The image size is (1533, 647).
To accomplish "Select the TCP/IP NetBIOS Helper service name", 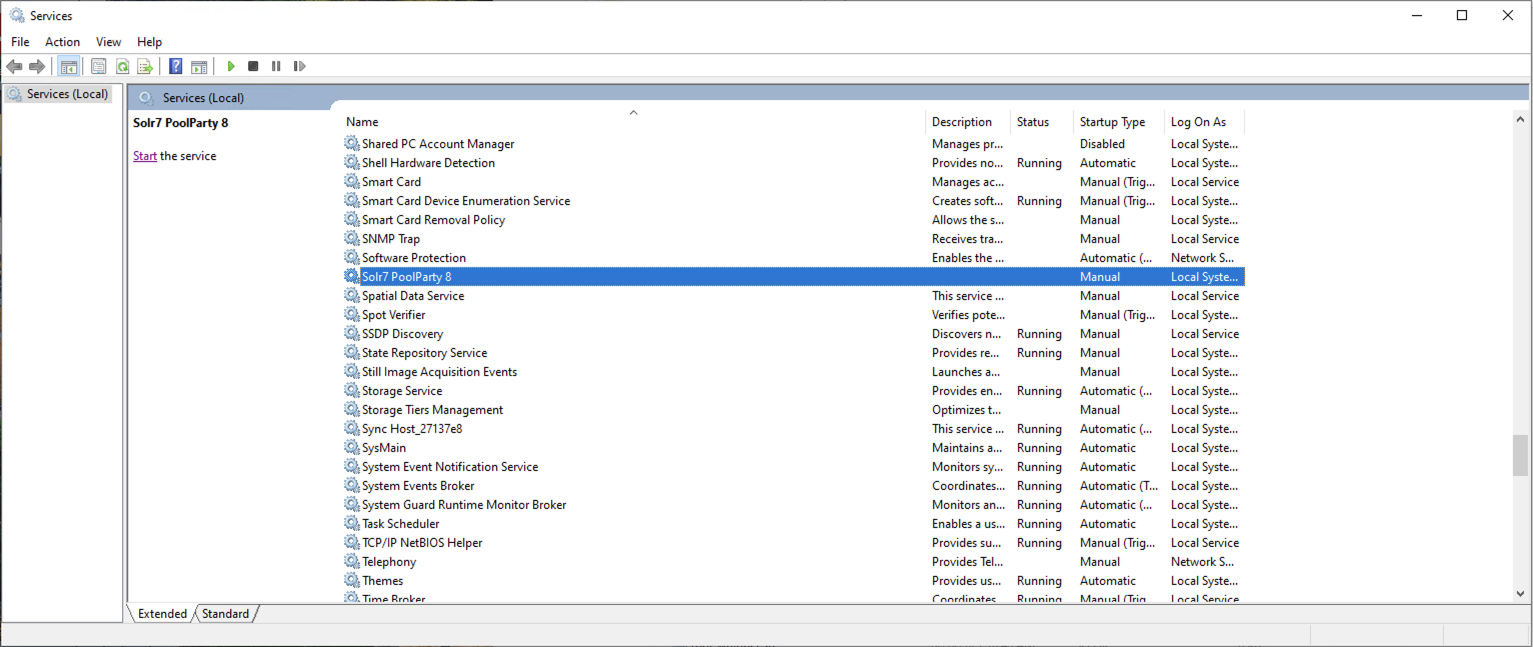I will (422, 543).
